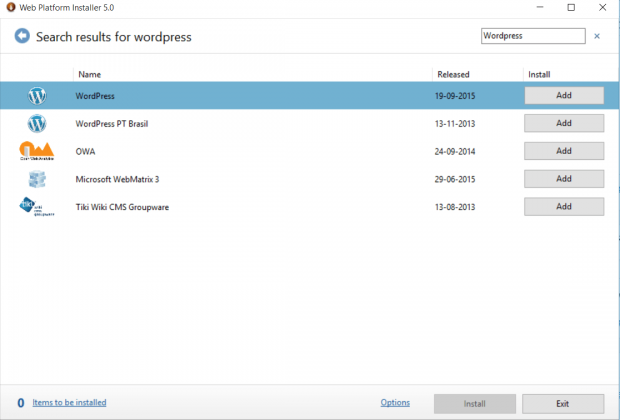Viewport: 620px width, 420px height.
Task: Open the Options link
Action: click(x=395, y=403)
